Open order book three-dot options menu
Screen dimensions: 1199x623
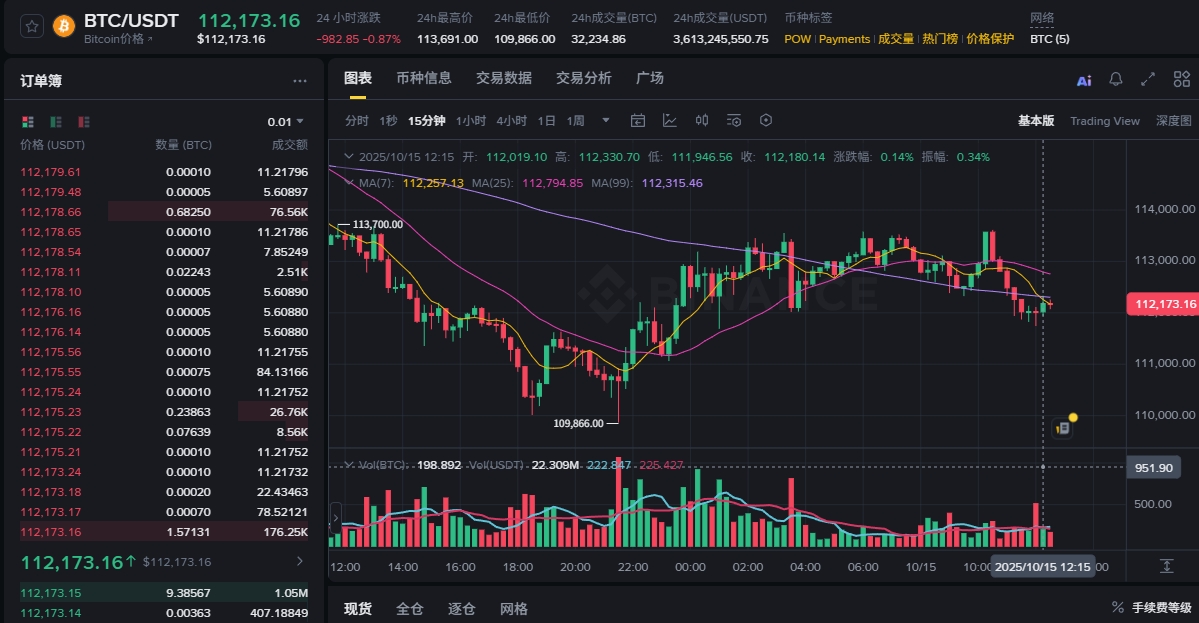[300, 81]
